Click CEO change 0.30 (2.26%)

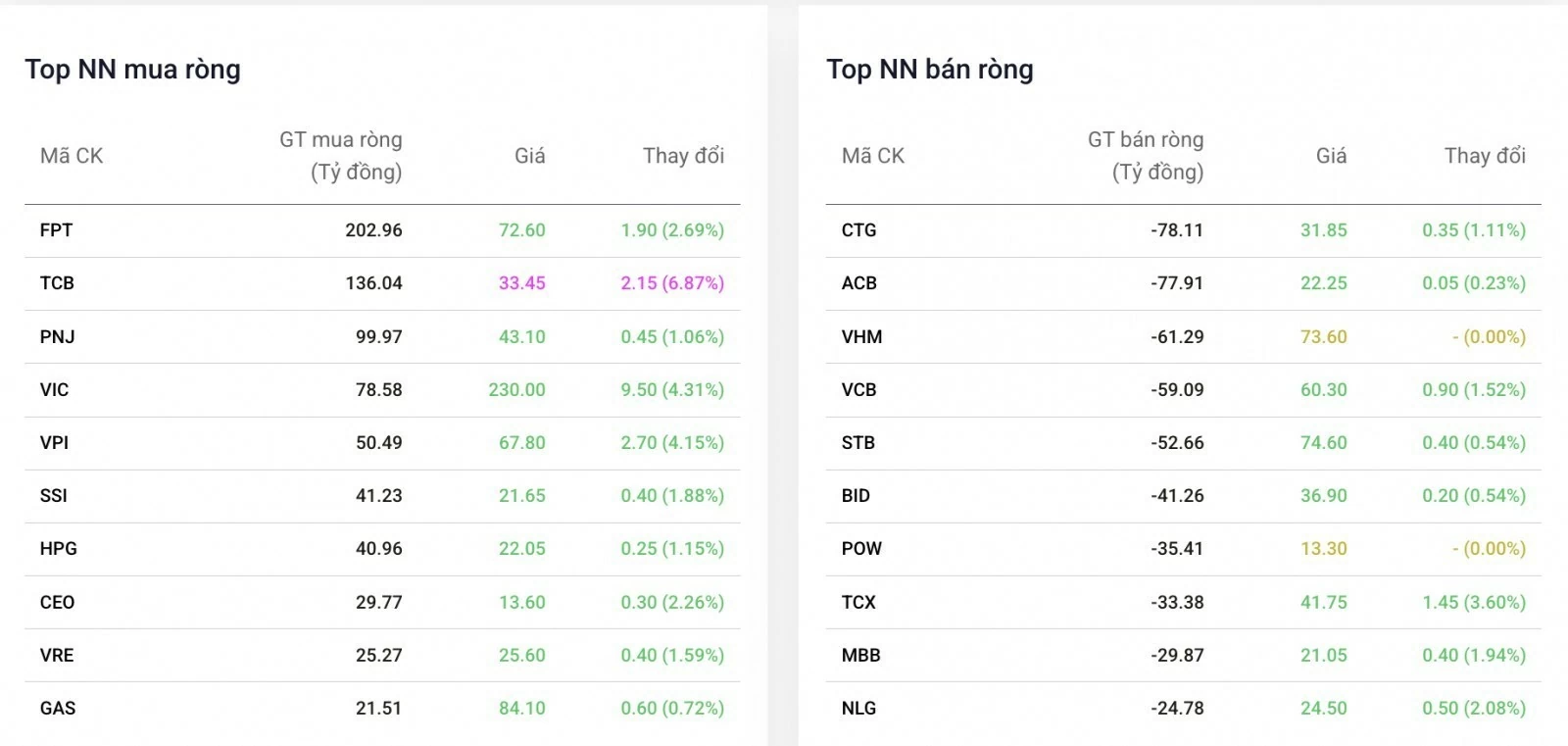[672, 603]
